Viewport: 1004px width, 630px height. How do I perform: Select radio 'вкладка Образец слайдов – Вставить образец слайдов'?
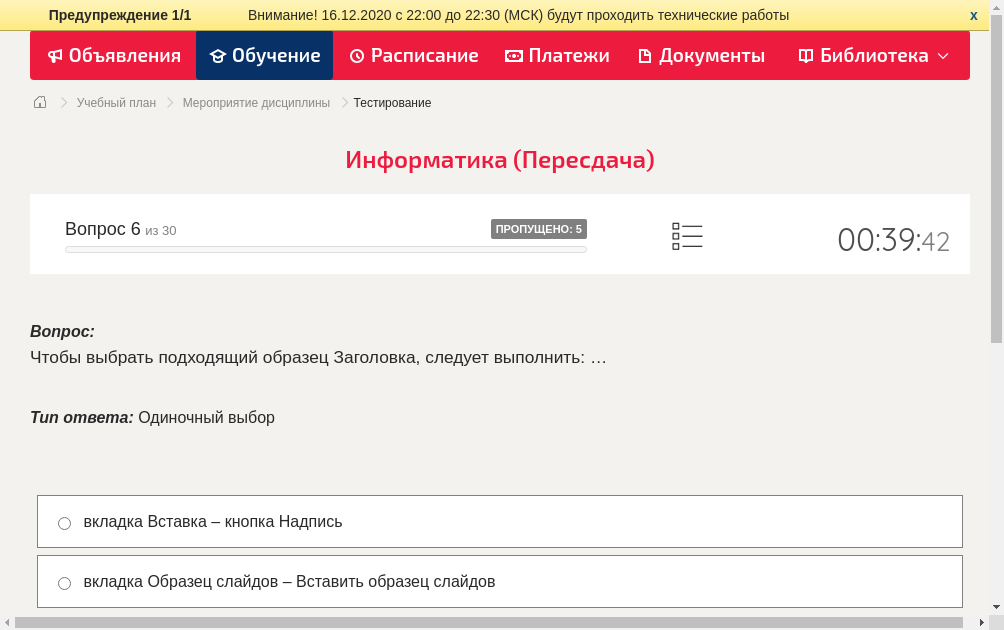65,583
